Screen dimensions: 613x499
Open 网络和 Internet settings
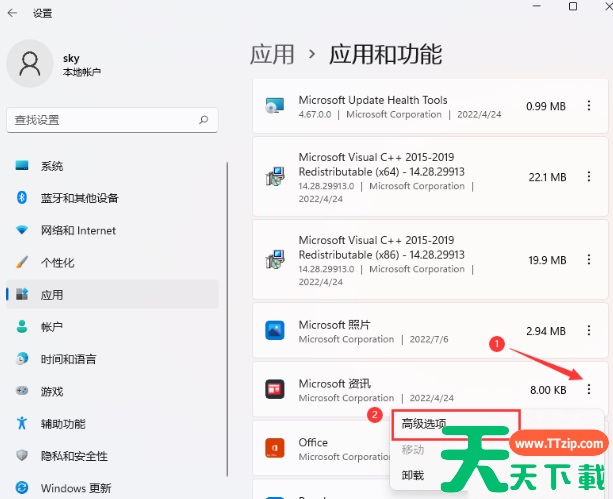tap(78, 230)
